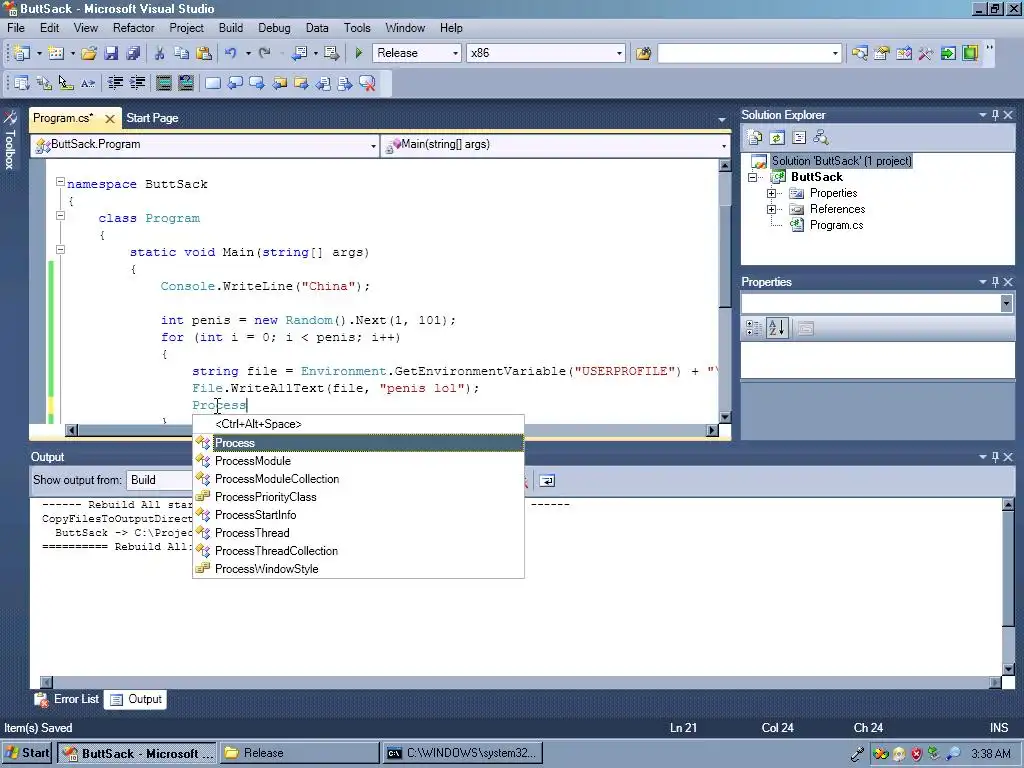Open the Start Page green arrow icon
This screenshot has width=1024, height=768.
948,53
